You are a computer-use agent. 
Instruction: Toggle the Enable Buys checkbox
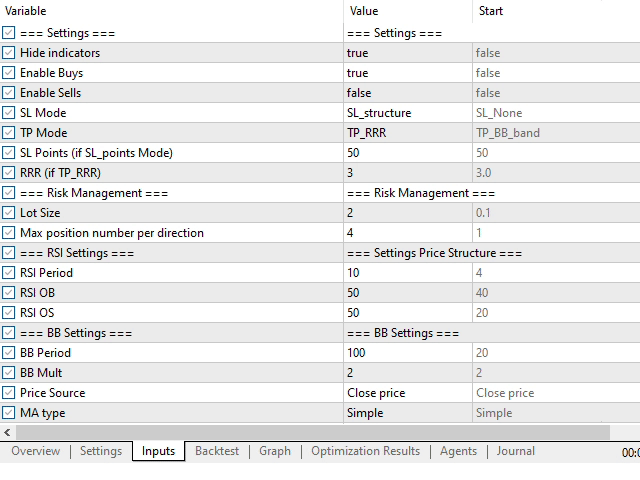9,73
